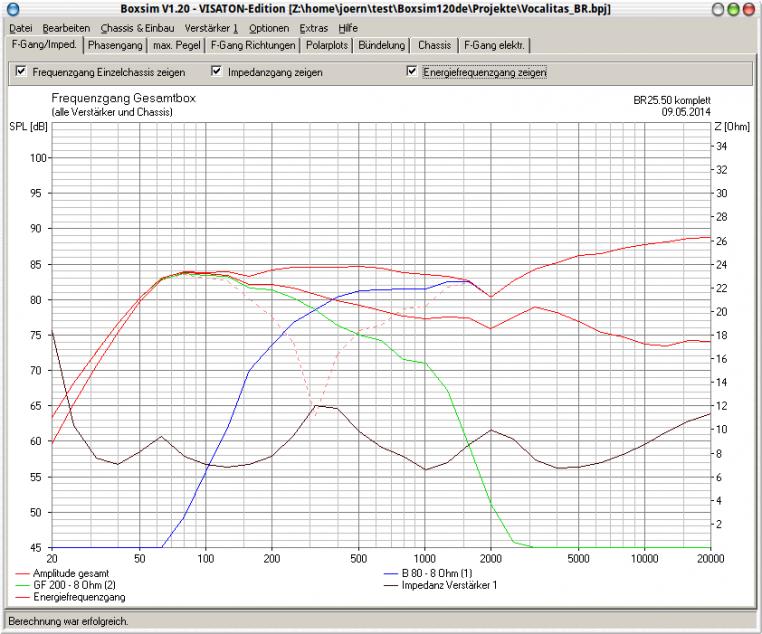Switch to the F-Gang elektr. tab
This screenshot has height=634, width=762.
494,45
